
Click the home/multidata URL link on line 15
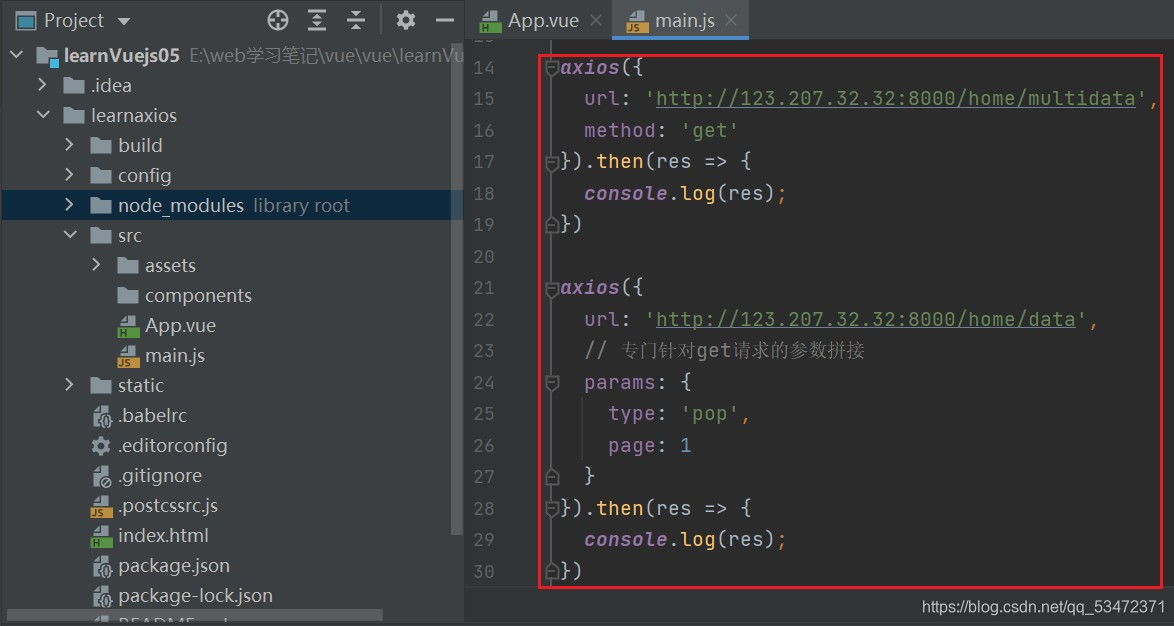point(895,99)
